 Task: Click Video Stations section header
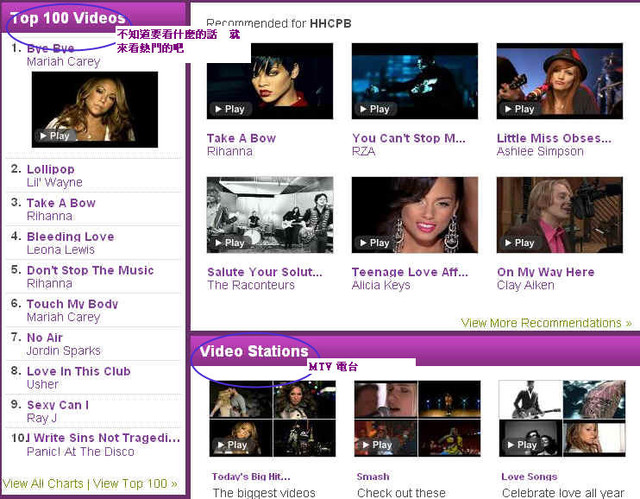point(254,351)
